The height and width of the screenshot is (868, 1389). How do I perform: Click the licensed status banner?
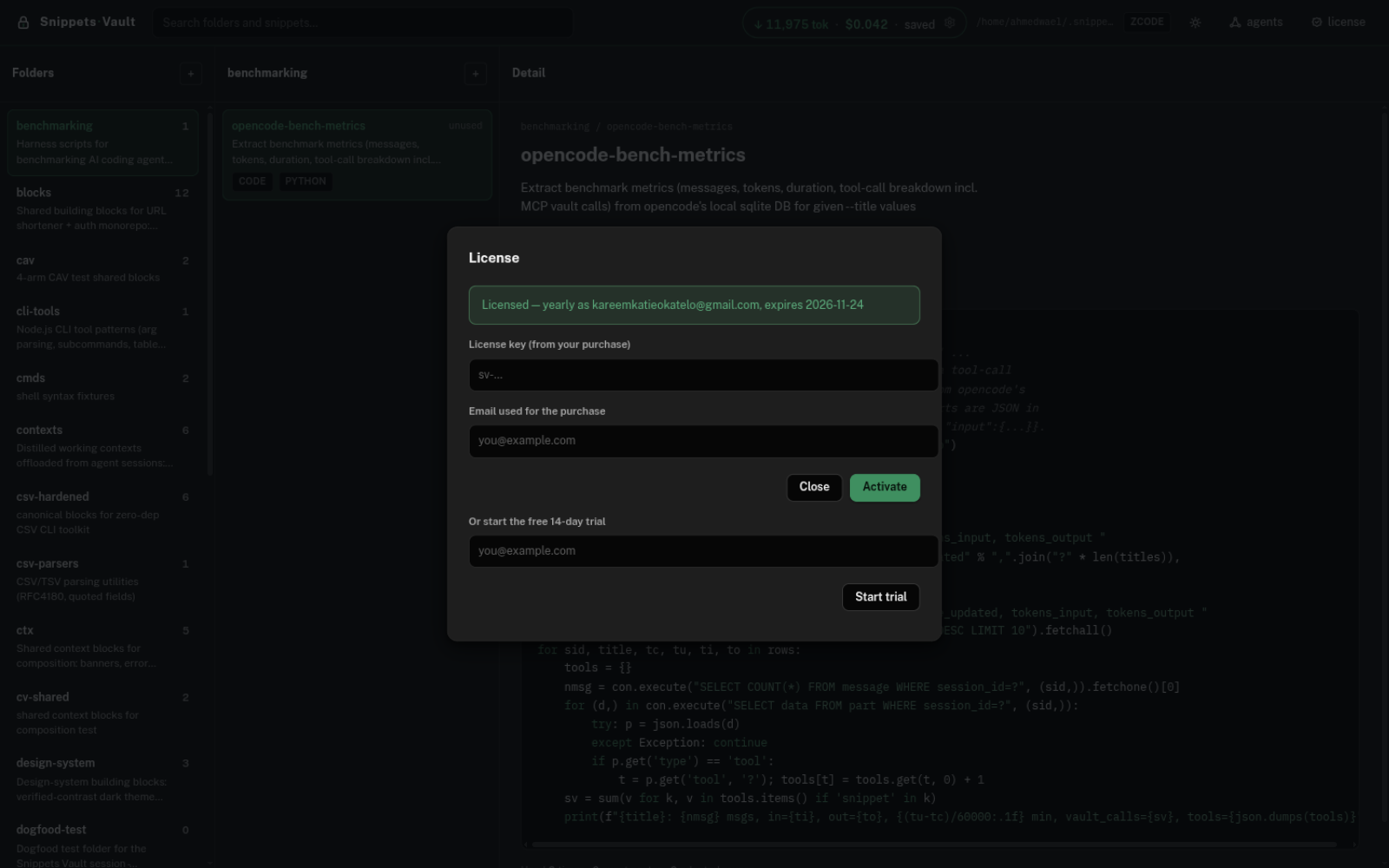[694, 306]
